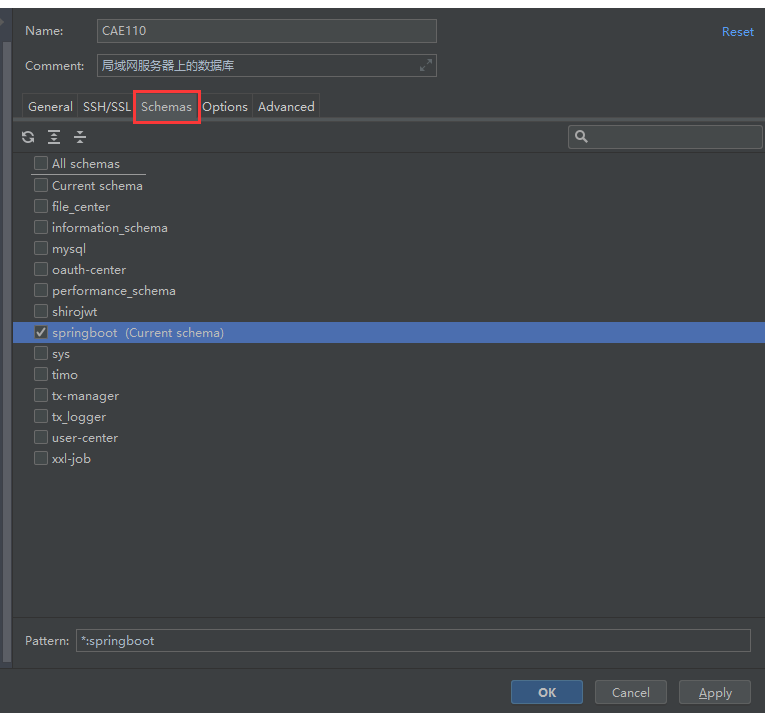This screenshot has height=713, width=765.
Task: Expand the Comment field editor
Action: pyautogui.click(x=426, y=65)
